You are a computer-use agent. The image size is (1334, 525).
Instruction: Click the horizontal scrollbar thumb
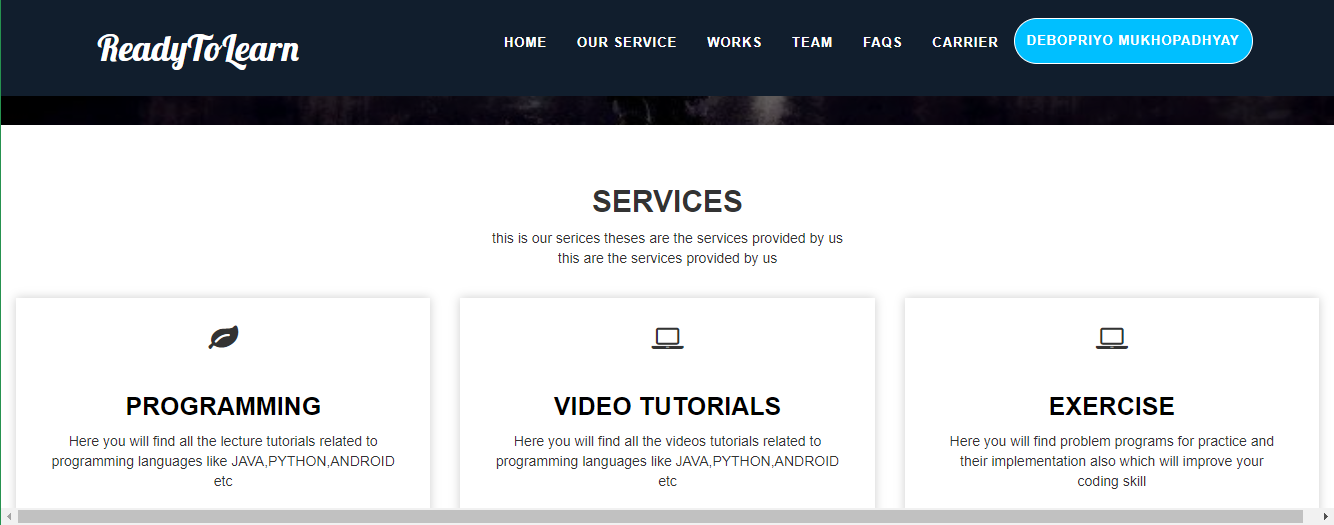[x=660, y=517]
